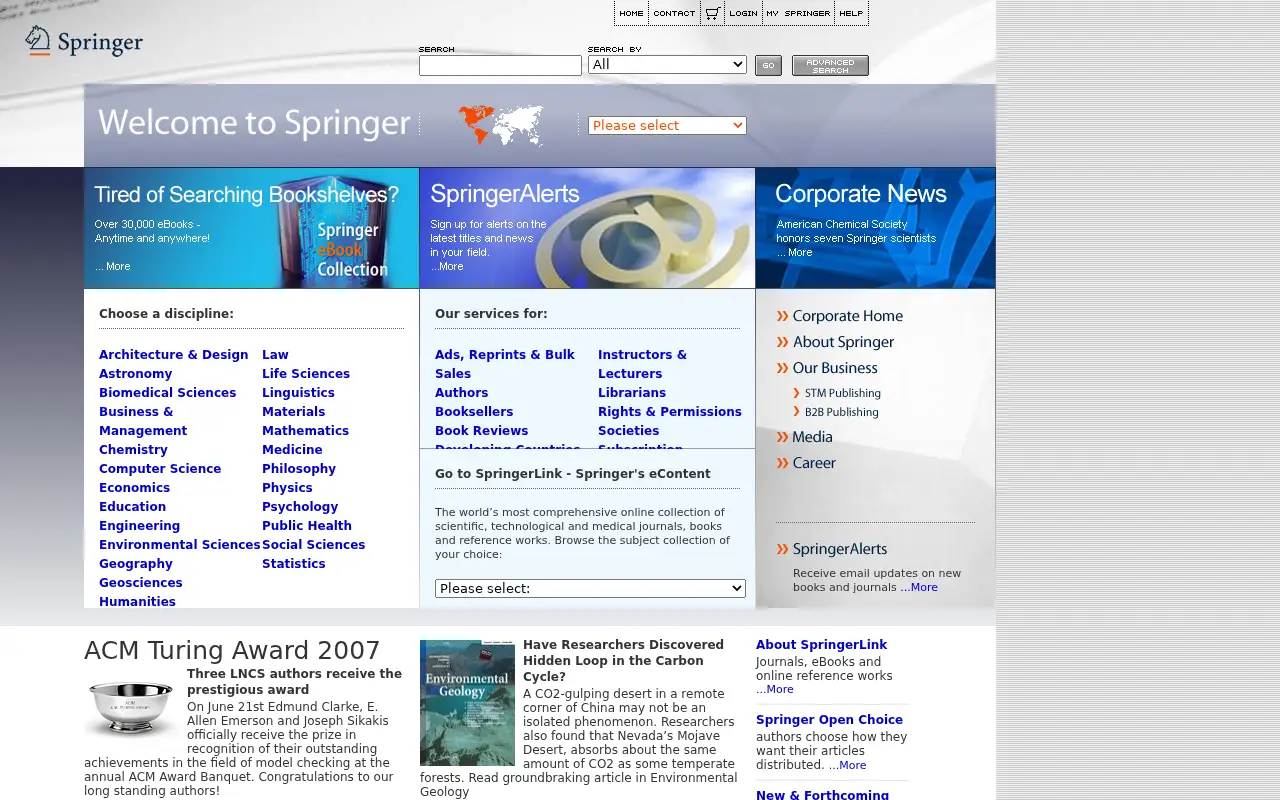Image resolution: width=1280 pixels, height=800 pixels.
Task: Open the Societies services link
Action: click(x=628, y=431)
